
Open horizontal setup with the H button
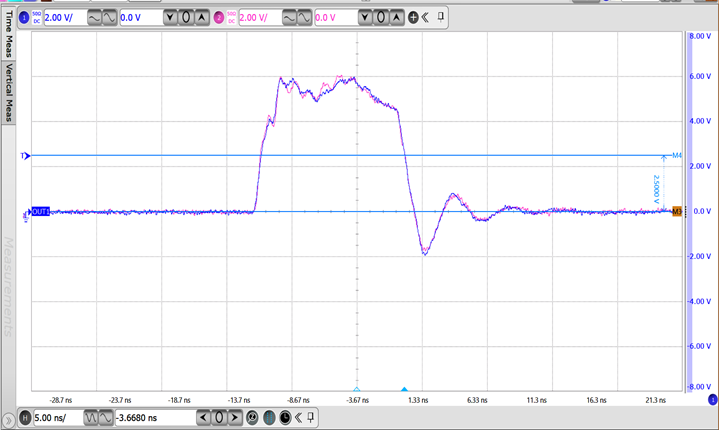(25, 418)
